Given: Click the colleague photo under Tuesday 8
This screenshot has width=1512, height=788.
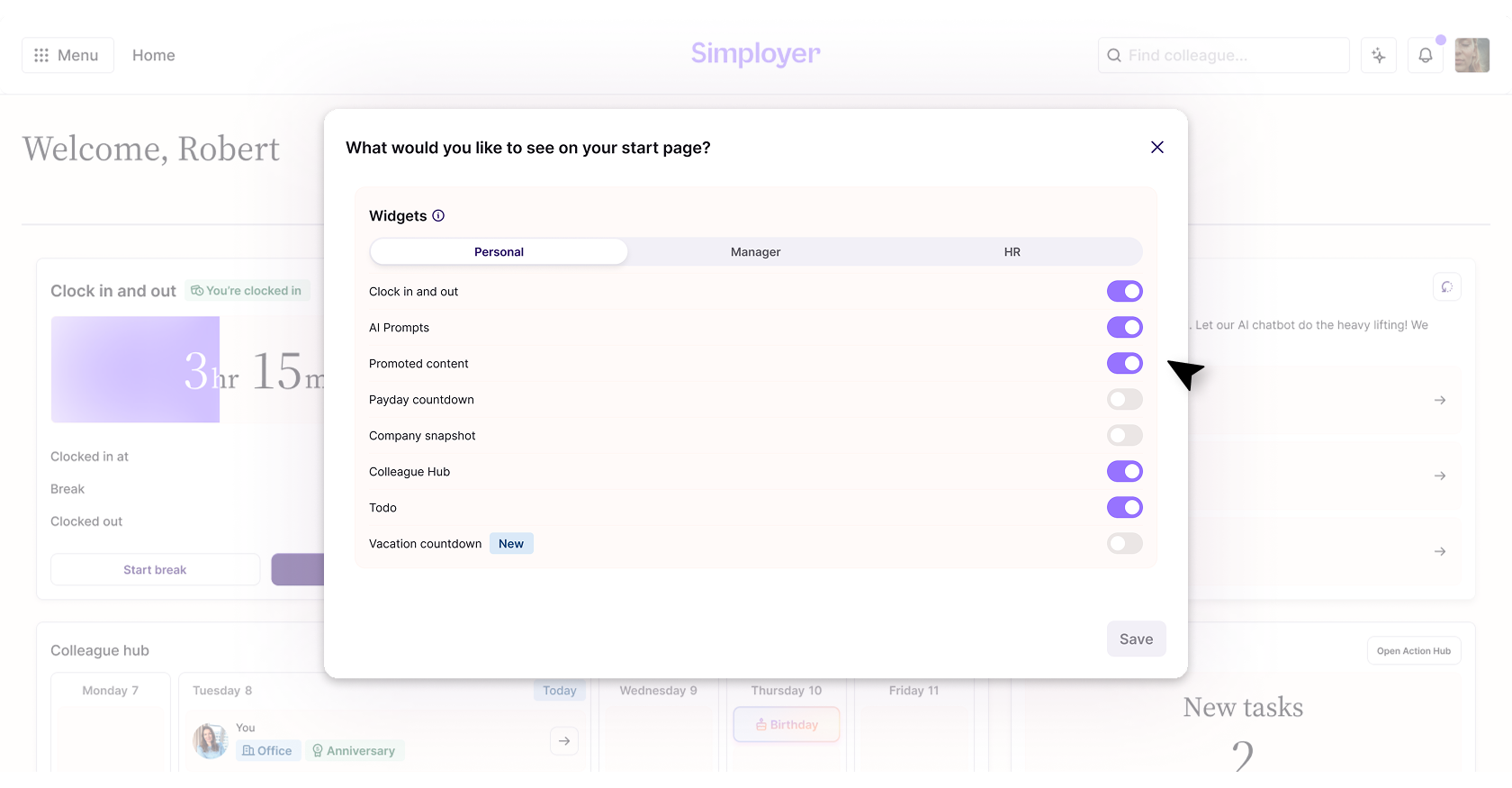Looking at the screenshot, I should click(x=210, y=740).
